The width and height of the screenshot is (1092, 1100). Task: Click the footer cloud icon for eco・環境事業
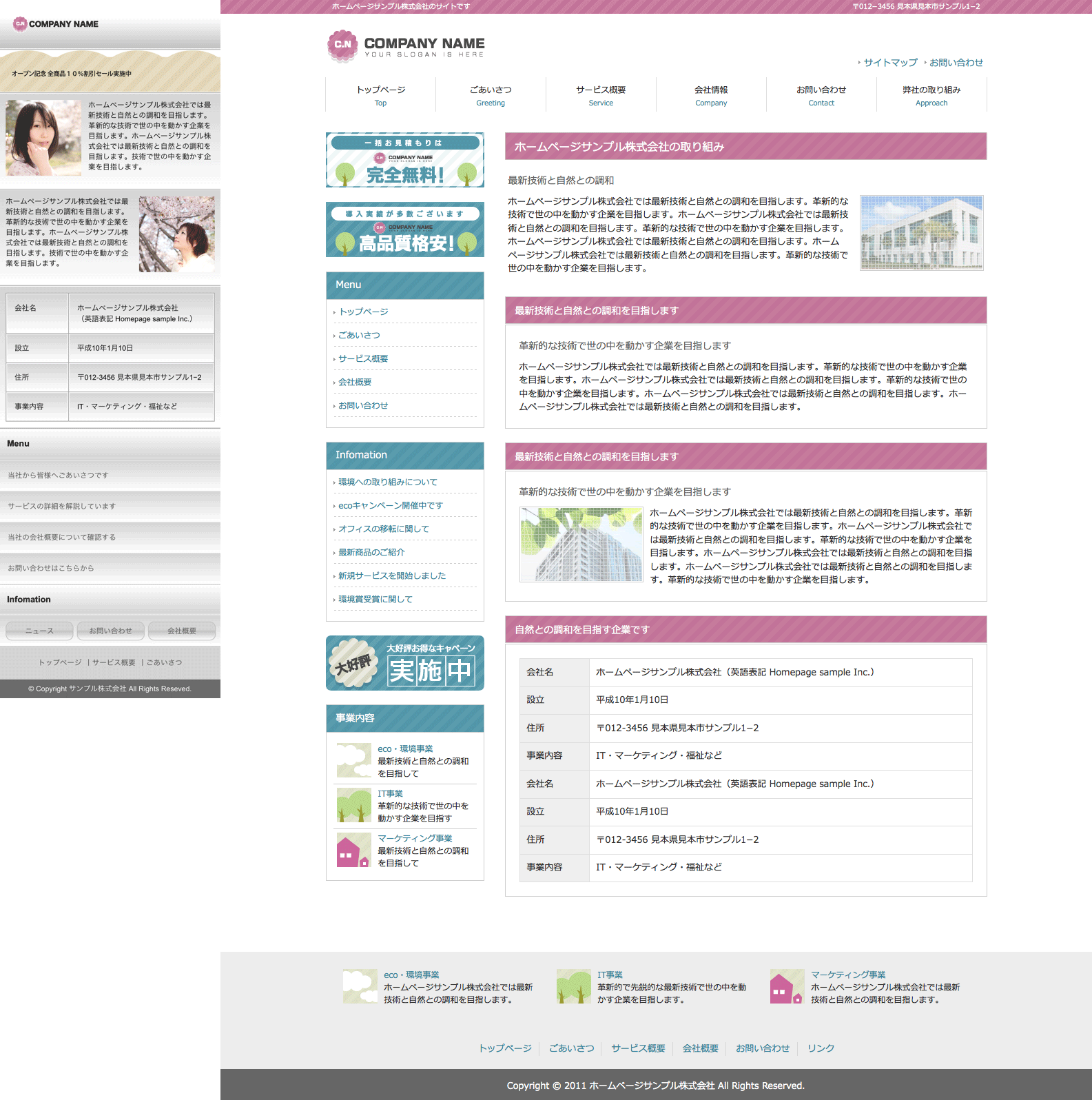click(x=360, y=986)
